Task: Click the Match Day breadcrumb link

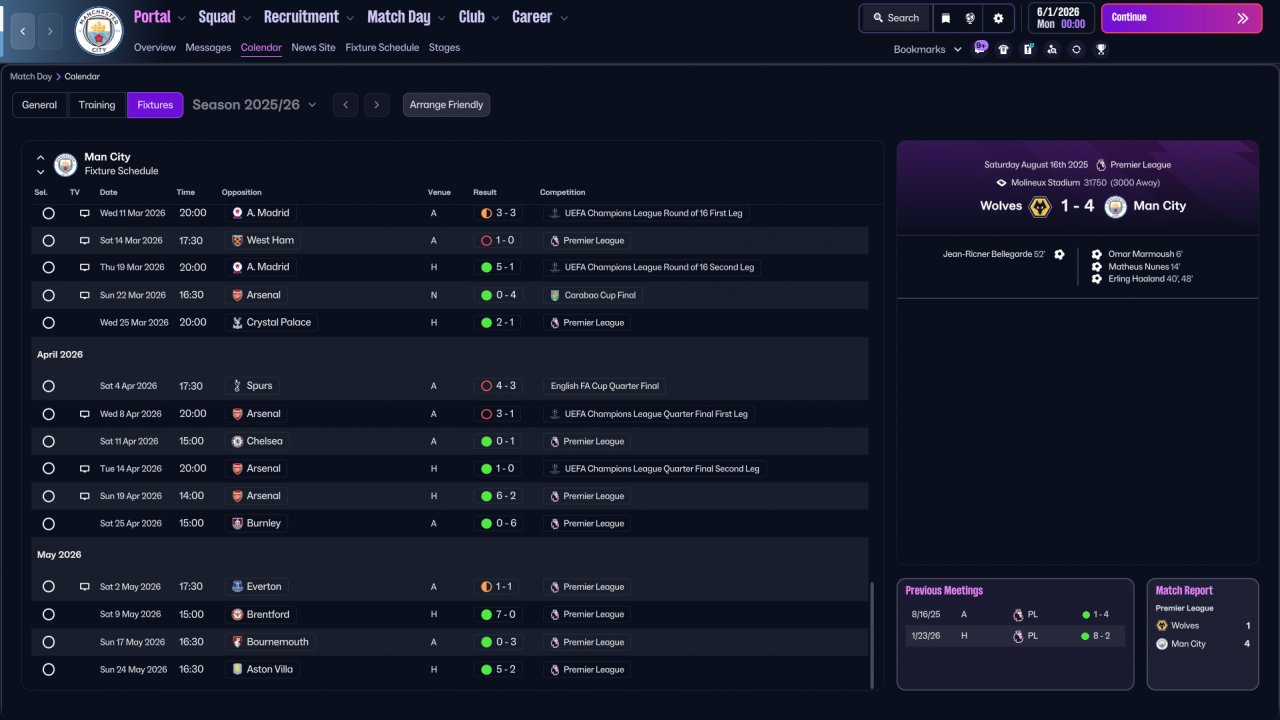Action: [x=31, y=76]
